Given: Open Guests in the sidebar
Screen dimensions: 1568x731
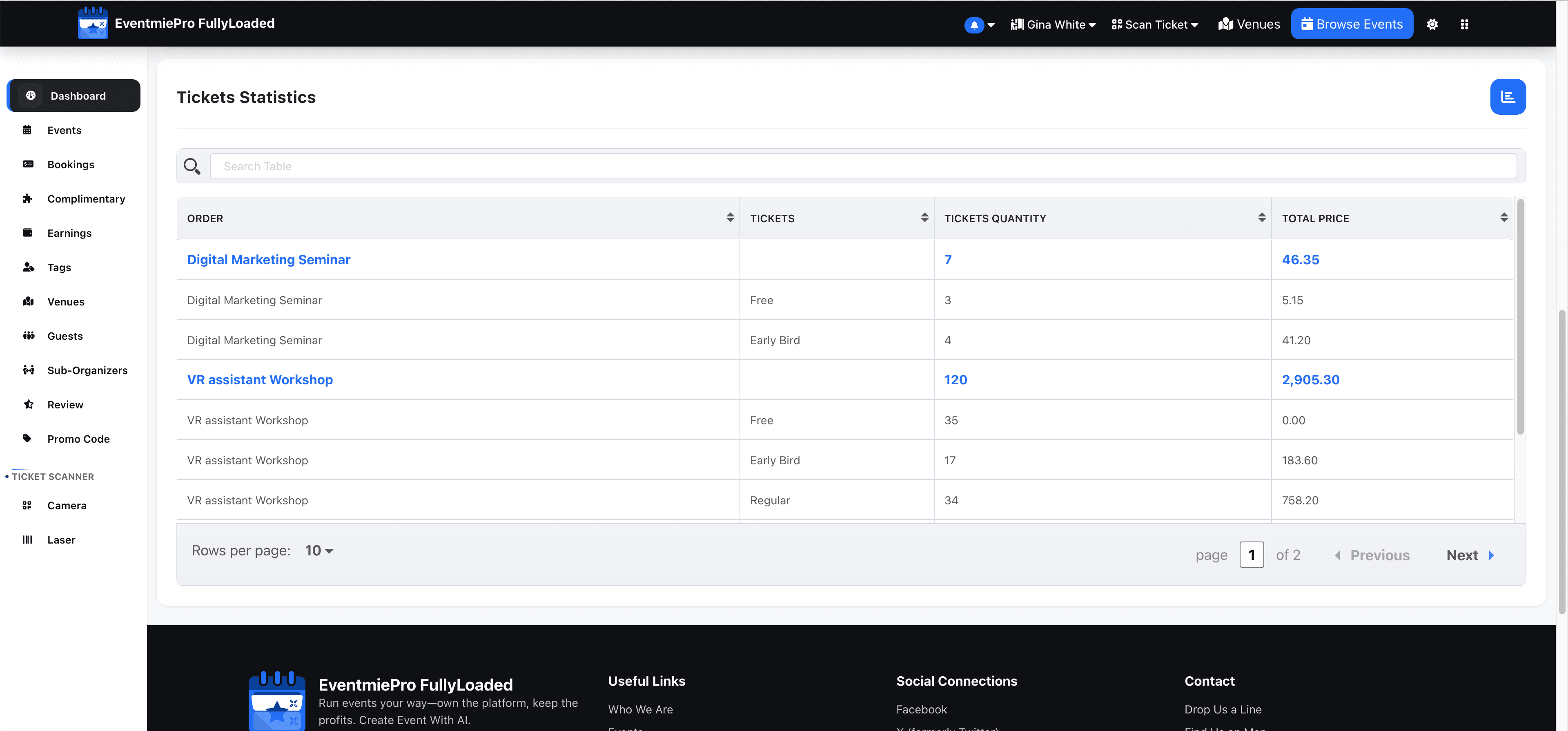Looking at the screenshot, I should tap(65, 336).
